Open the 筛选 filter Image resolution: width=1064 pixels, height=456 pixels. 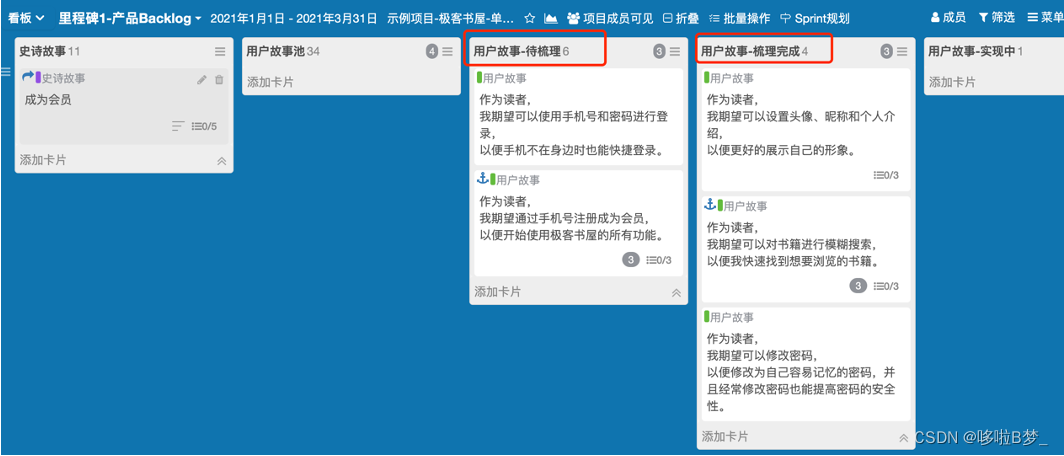click(996, 18)
